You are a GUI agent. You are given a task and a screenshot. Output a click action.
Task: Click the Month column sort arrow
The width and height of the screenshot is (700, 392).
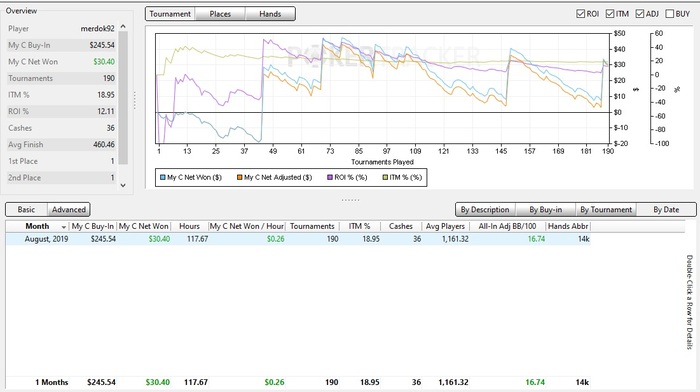tap(64, 227)
